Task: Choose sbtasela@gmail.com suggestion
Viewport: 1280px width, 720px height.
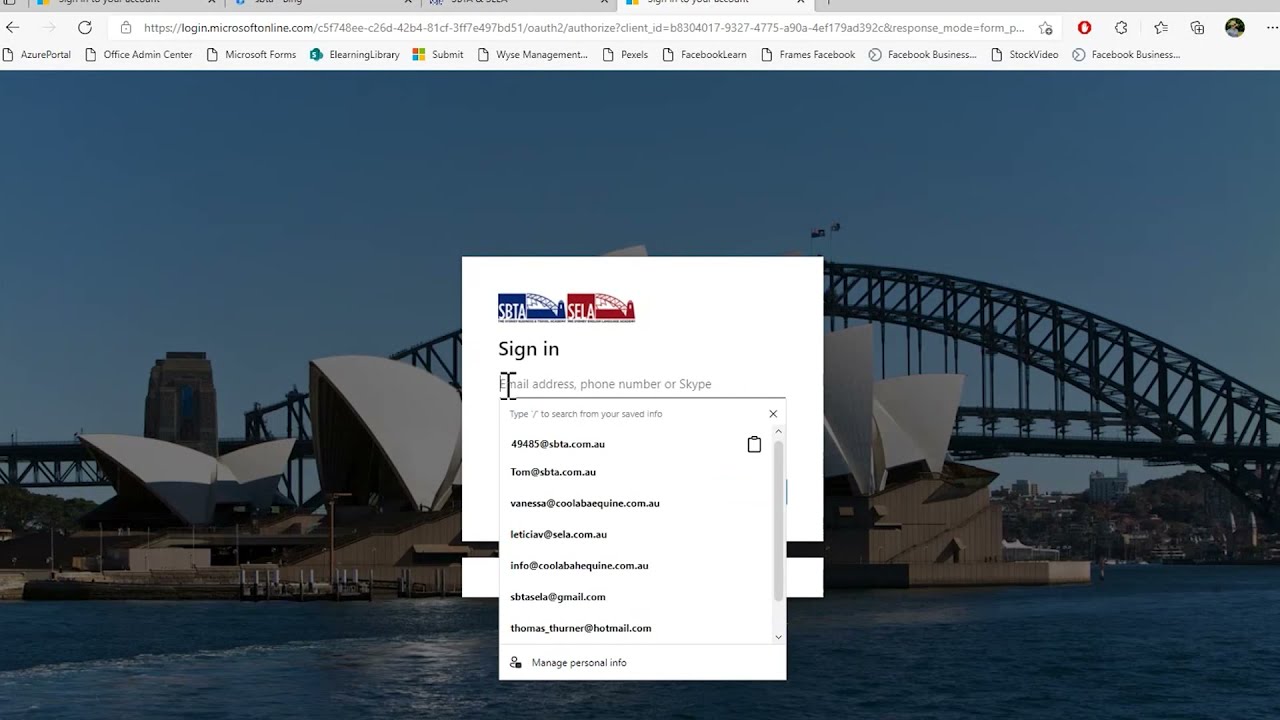Action: pyautogui.click(x=558, y=597)
